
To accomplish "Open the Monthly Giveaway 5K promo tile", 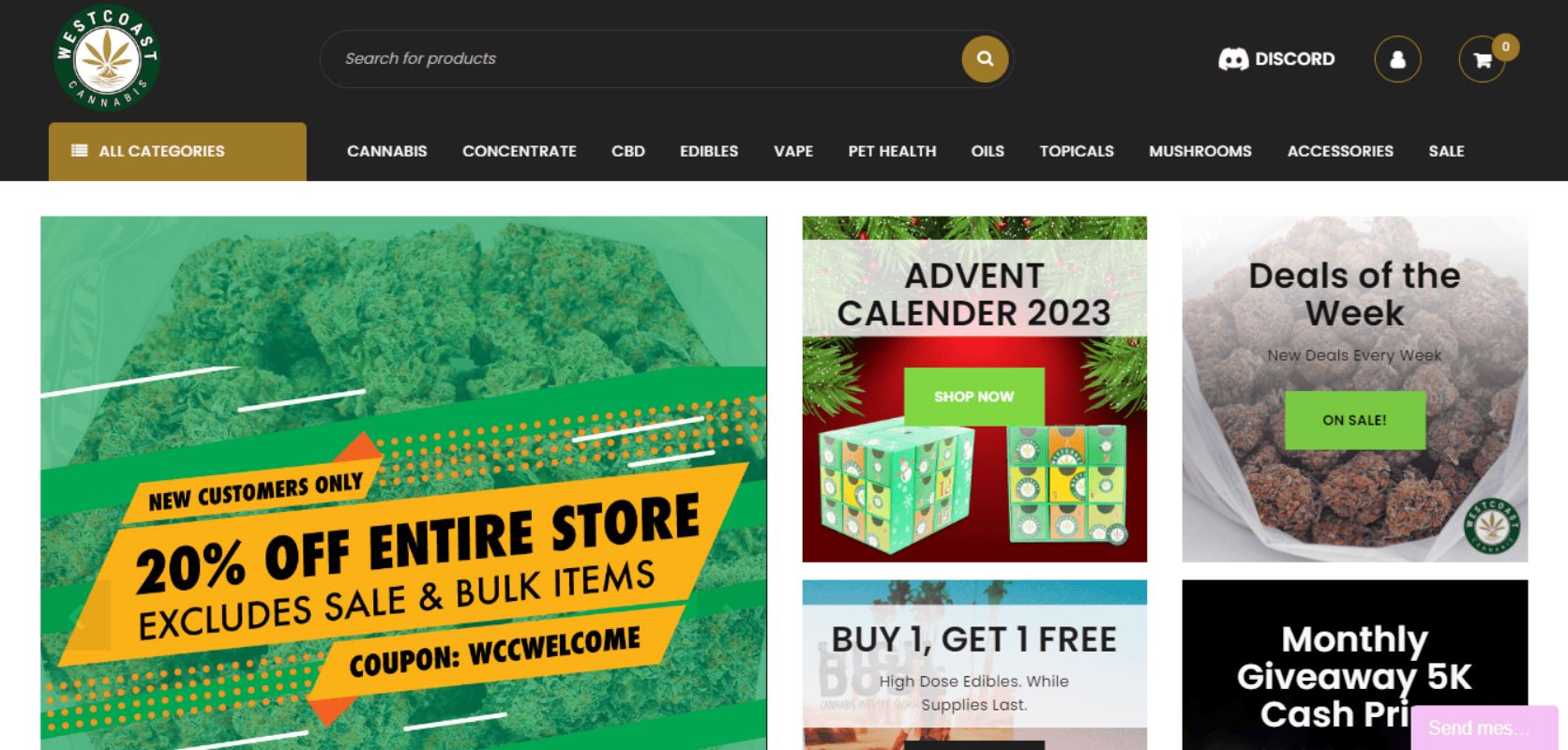I will pyautogui.click(x=1354, y=665).
